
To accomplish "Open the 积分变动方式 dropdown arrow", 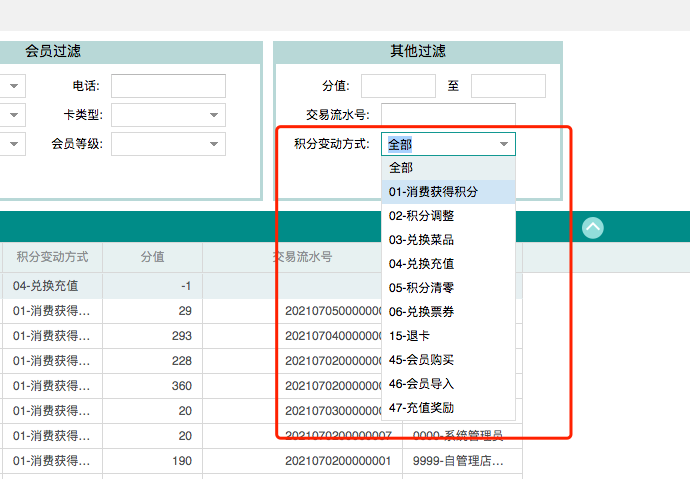I will tap(504, 144).
